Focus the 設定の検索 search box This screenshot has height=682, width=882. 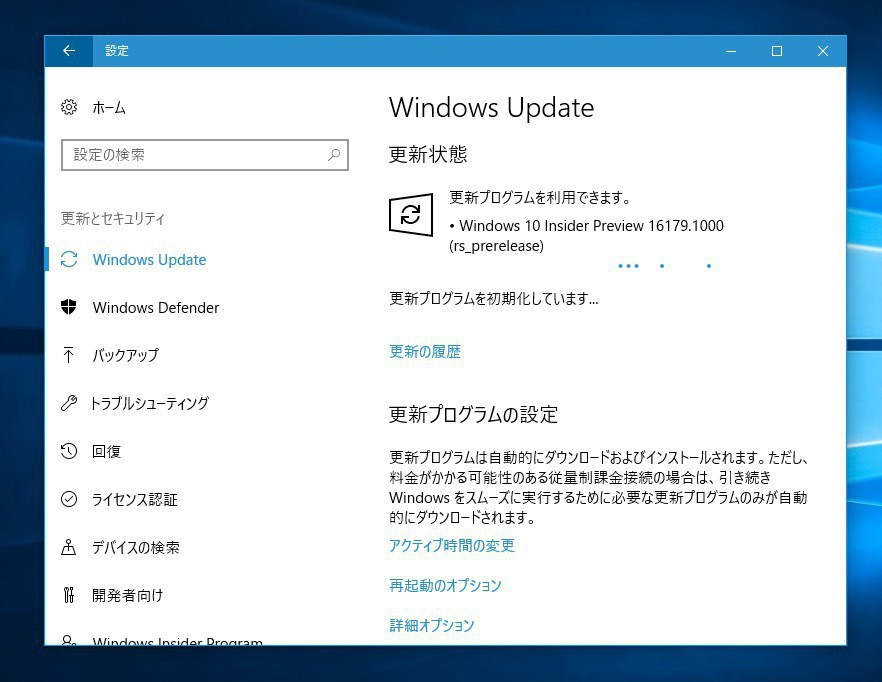pyautogui.click(x=205, y=155)
